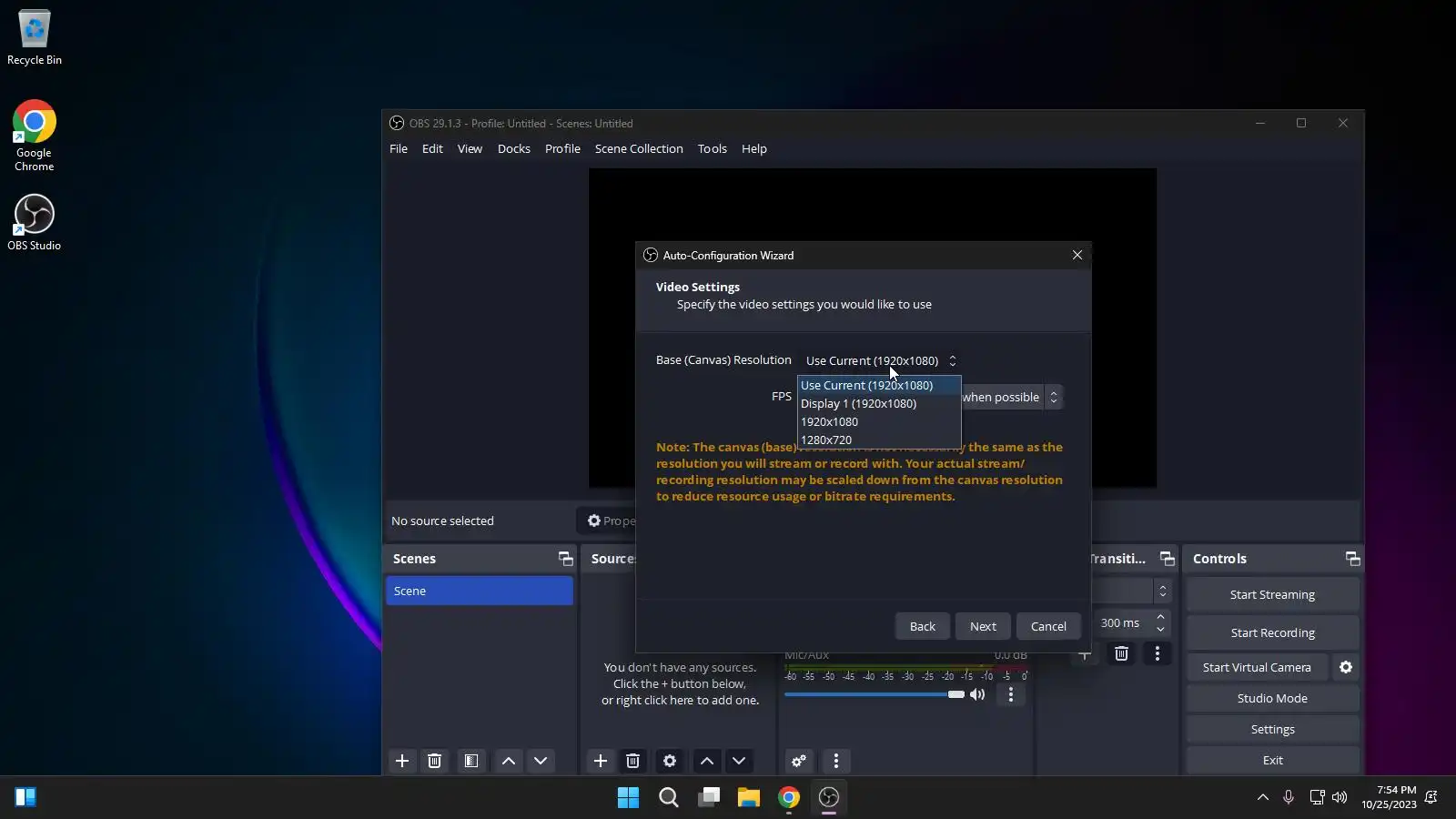1456x819 pixels.
Task: Choose Use Current (1920x1080) option
Action: point(879,385)
